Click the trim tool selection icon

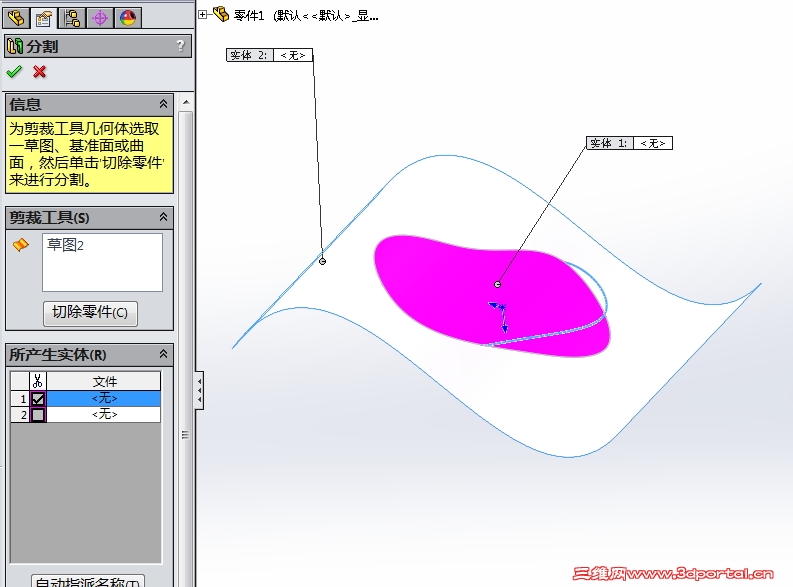point(21,245)
